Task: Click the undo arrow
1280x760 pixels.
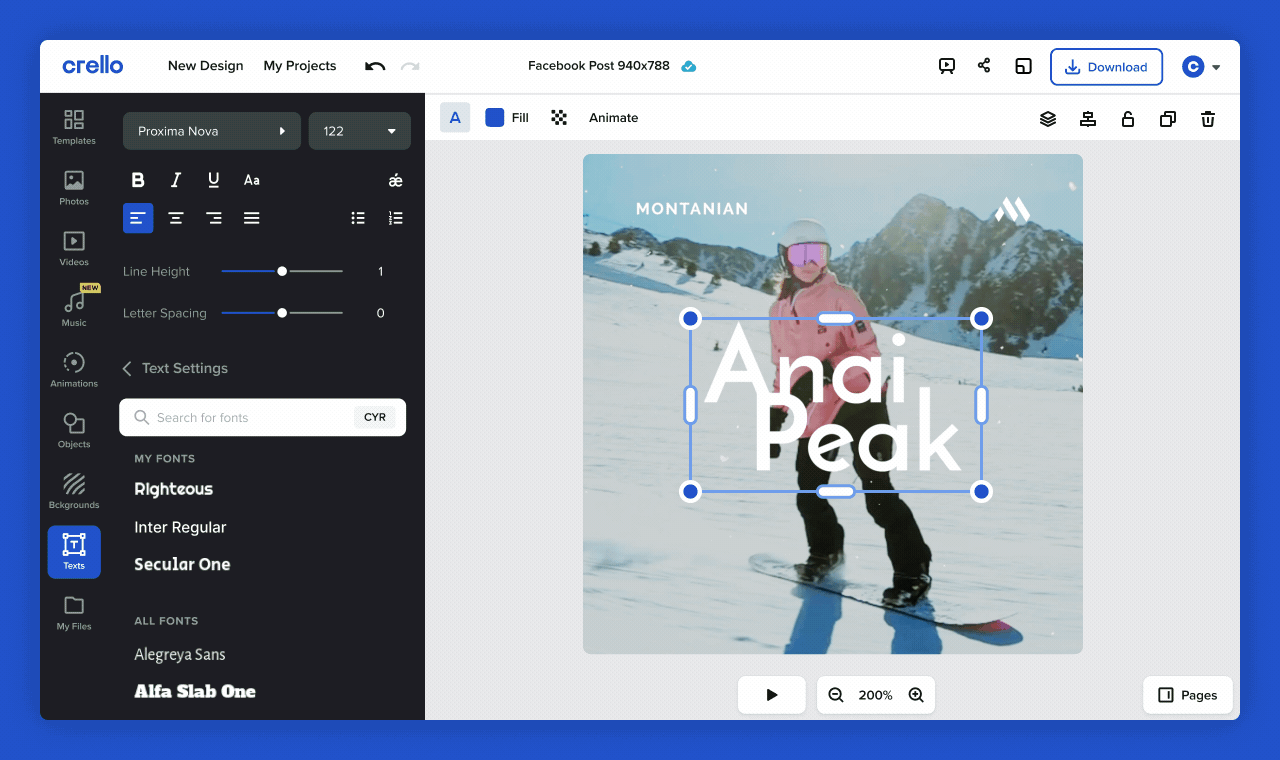Action: pyautogui.click(x=375, y=66)
